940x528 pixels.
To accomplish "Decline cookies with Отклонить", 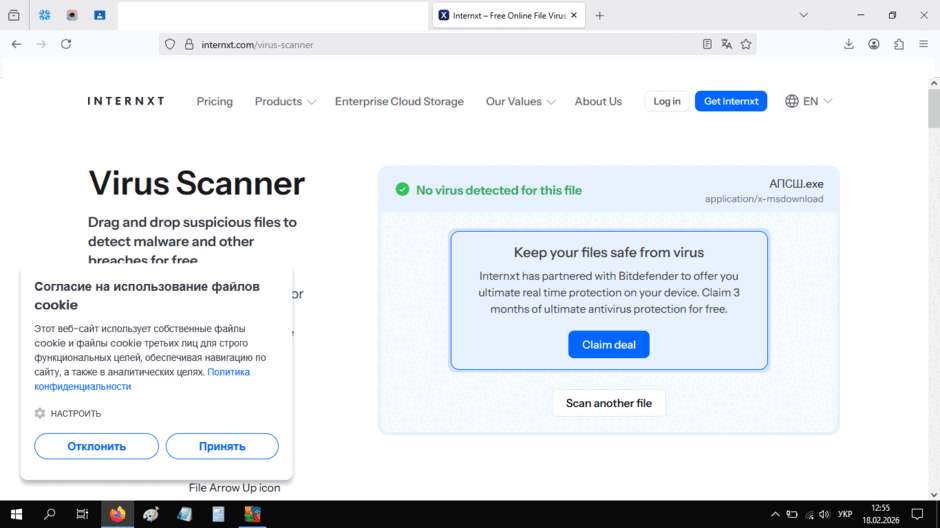I will pyautogui.click(x=97, y=446).
